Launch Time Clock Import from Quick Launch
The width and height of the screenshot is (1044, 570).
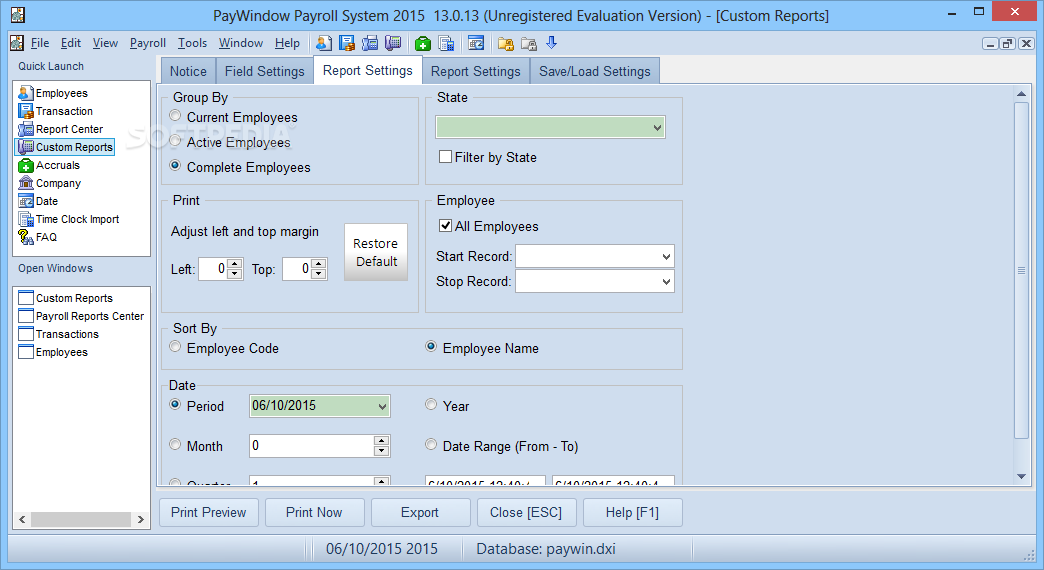click(69, 219)
